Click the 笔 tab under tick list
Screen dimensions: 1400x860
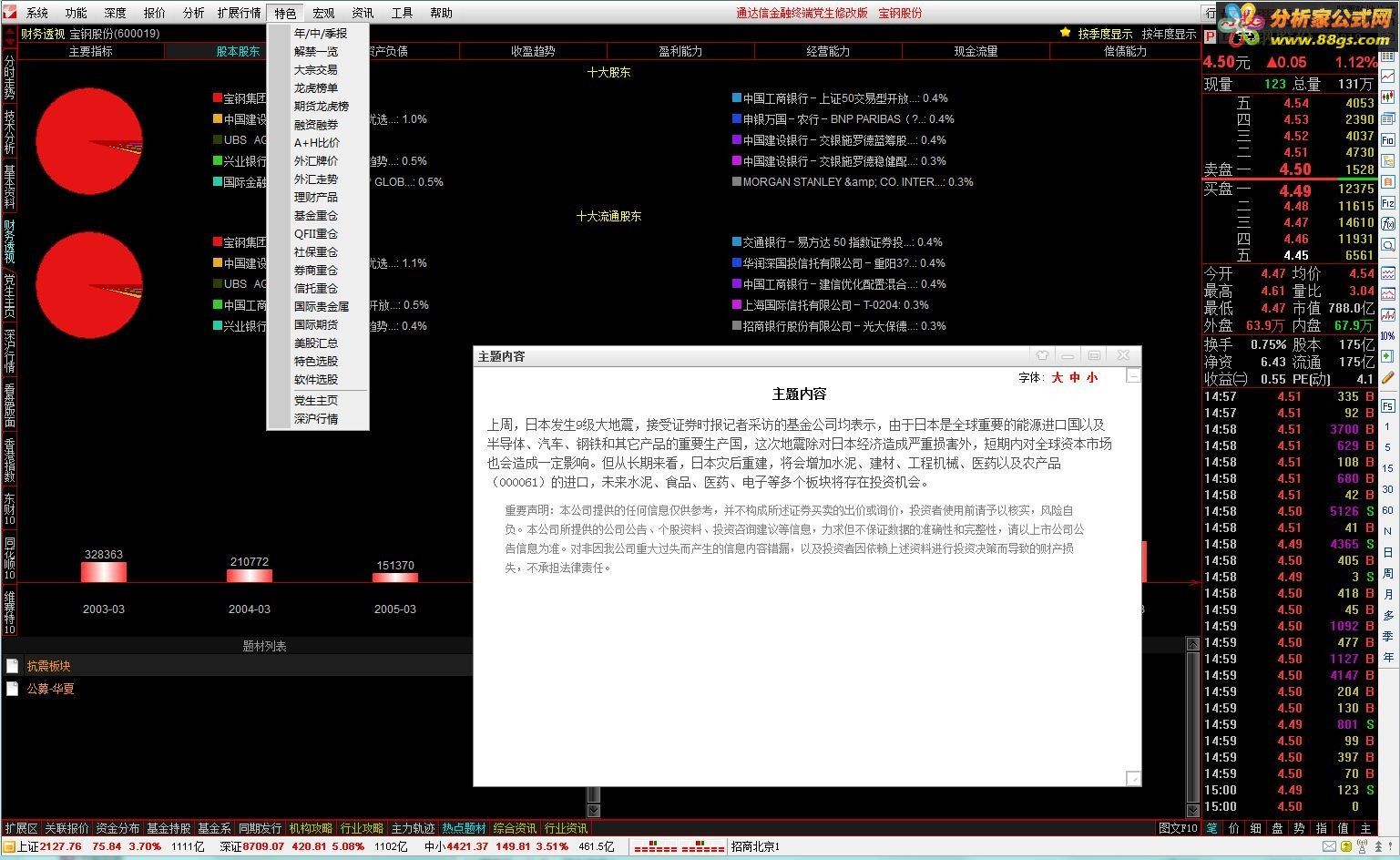(x=1212, y=828)
